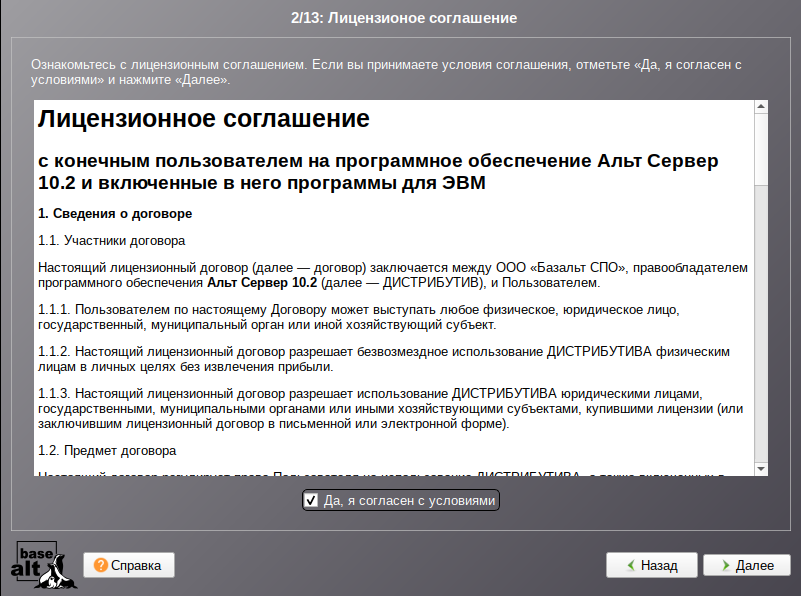Click the «1.1. Участники договора» line

[111, 241]
